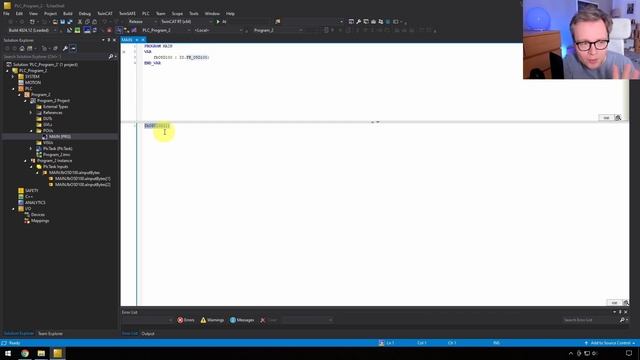Click the highlighted code on line 1
Image resolution: width=640 pixels, height=360 pixels.
click(157, 126)
